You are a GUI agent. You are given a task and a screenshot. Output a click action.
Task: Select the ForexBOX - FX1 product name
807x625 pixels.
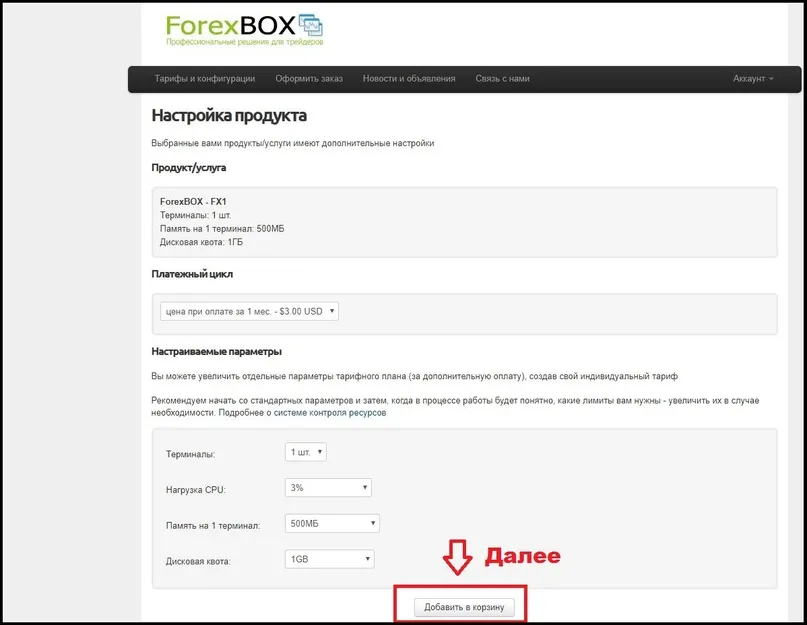193,202
